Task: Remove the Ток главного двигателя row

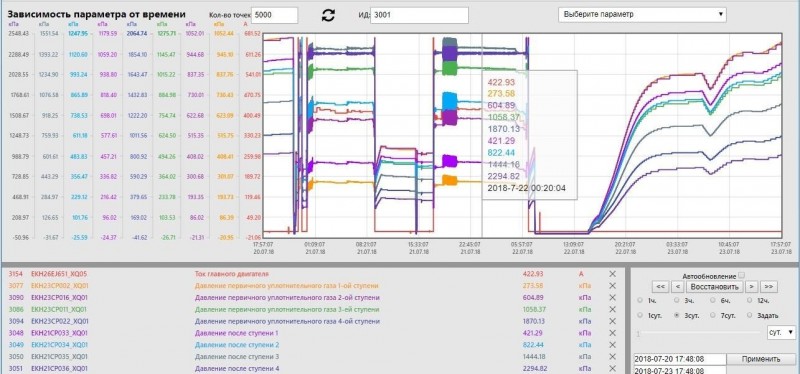Action: pyautogui.click(x=612, y=274)
